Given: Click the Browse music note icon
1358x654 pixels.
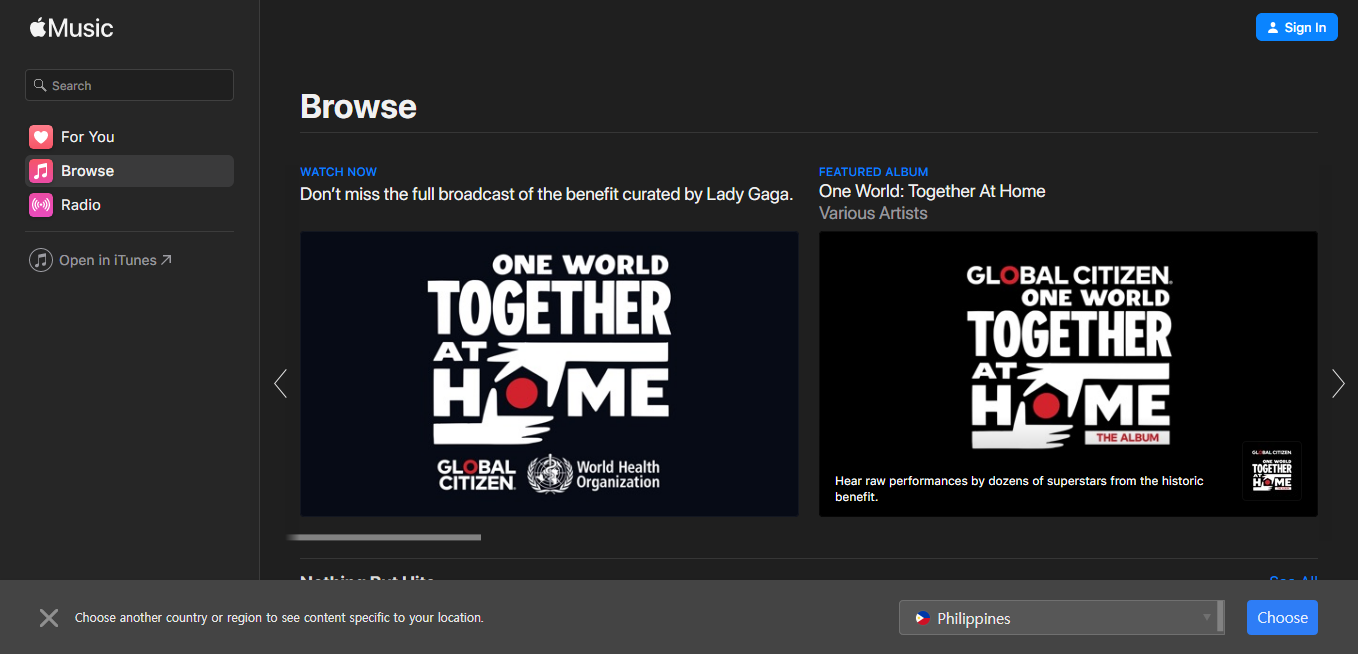Looking at the screenshot, I should click(41, 171).
